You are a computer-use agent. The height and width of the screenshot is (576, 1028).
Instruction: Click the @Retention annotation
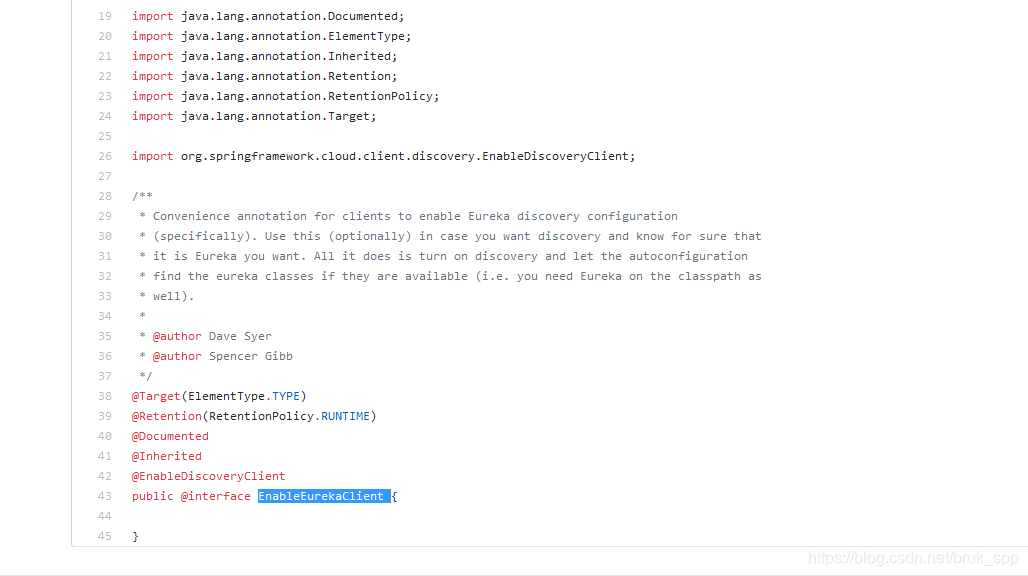(167, 416)
